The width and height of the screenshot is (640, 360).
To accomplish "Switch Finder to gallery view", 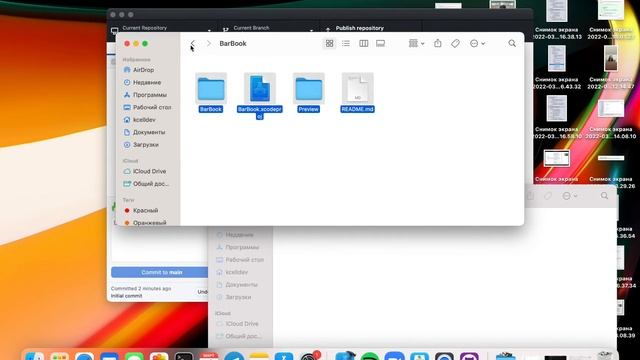I will pyautogui.click(x=380, y=43).
